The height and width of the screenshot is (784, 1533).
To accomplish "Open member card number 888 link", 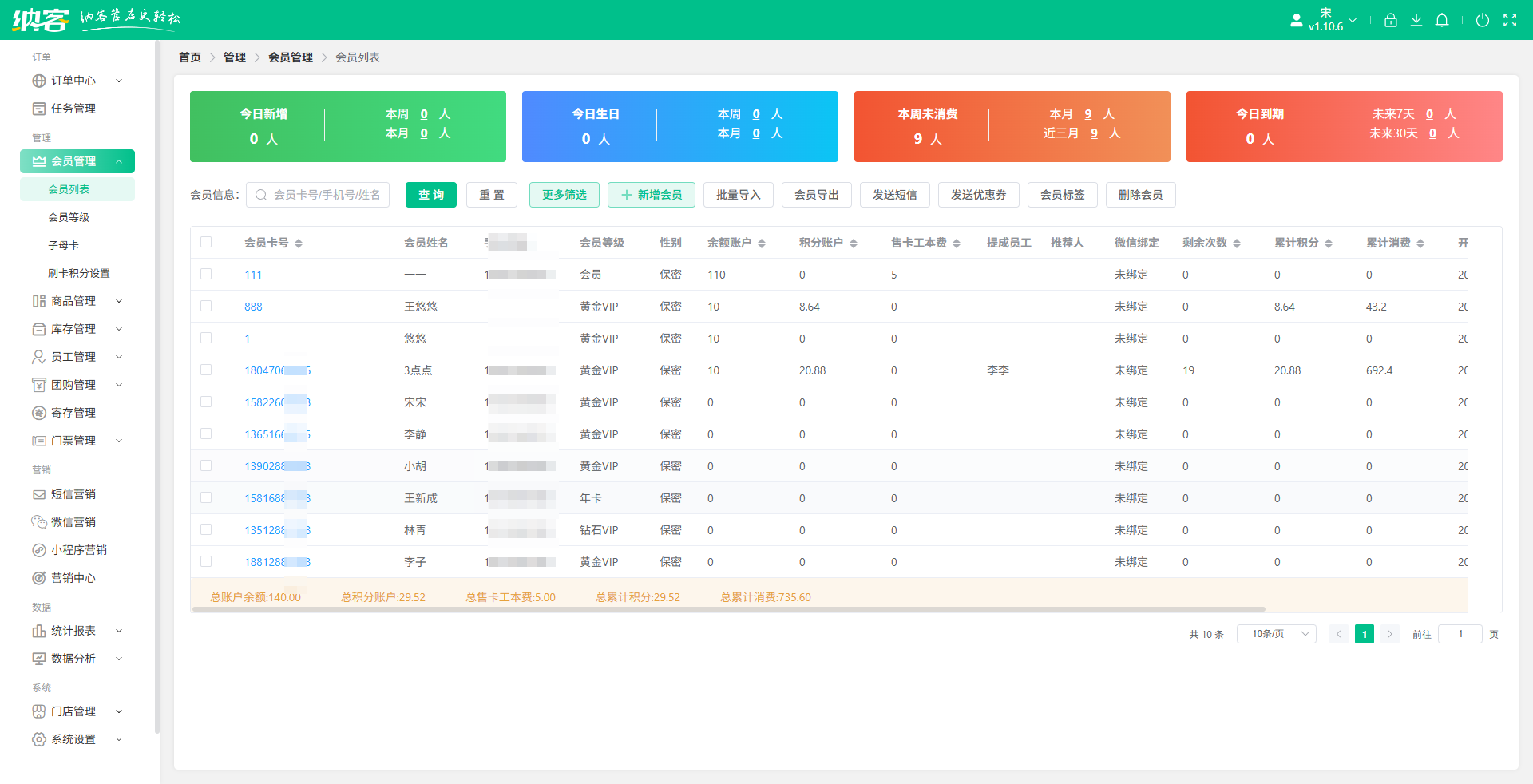I will [253, 307].
